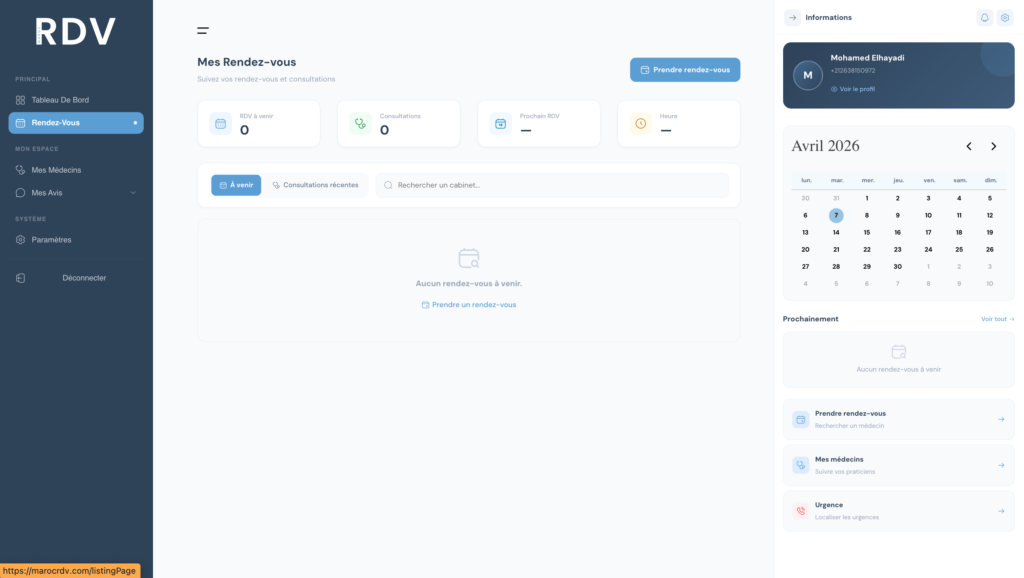This screenshot has width=1024, height=578.
Task: Click the user avatar M
Action: [807, 75]
